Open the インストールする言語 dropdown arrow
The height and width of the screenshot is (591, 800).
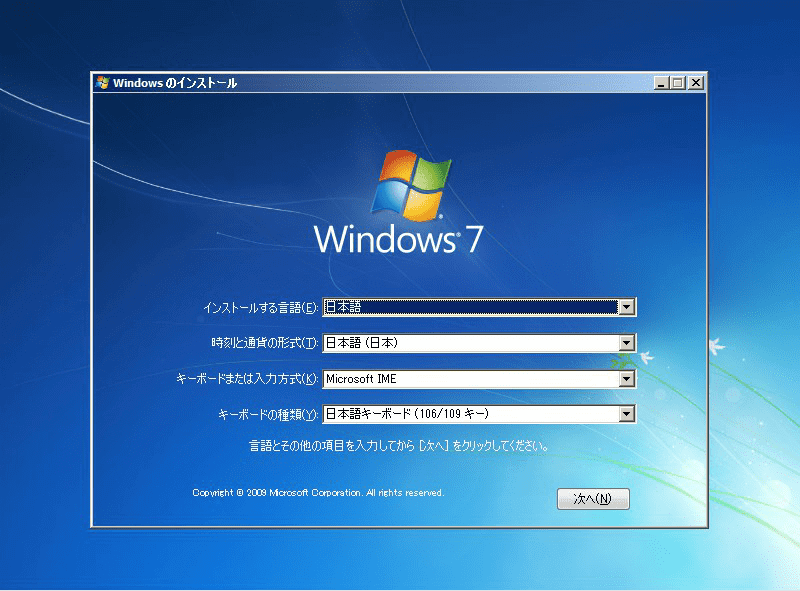(627, 307)
